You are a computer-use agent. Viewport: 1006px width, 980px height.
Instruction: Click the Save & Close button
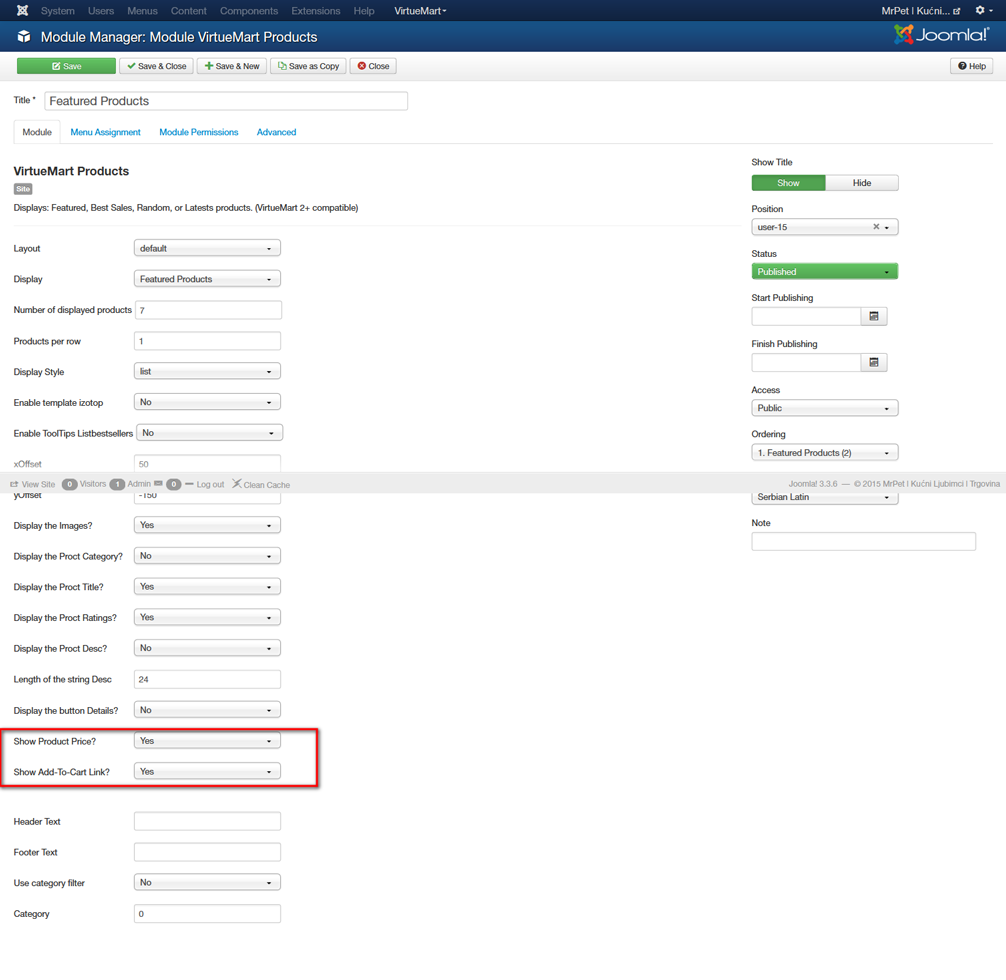[157, 66]
